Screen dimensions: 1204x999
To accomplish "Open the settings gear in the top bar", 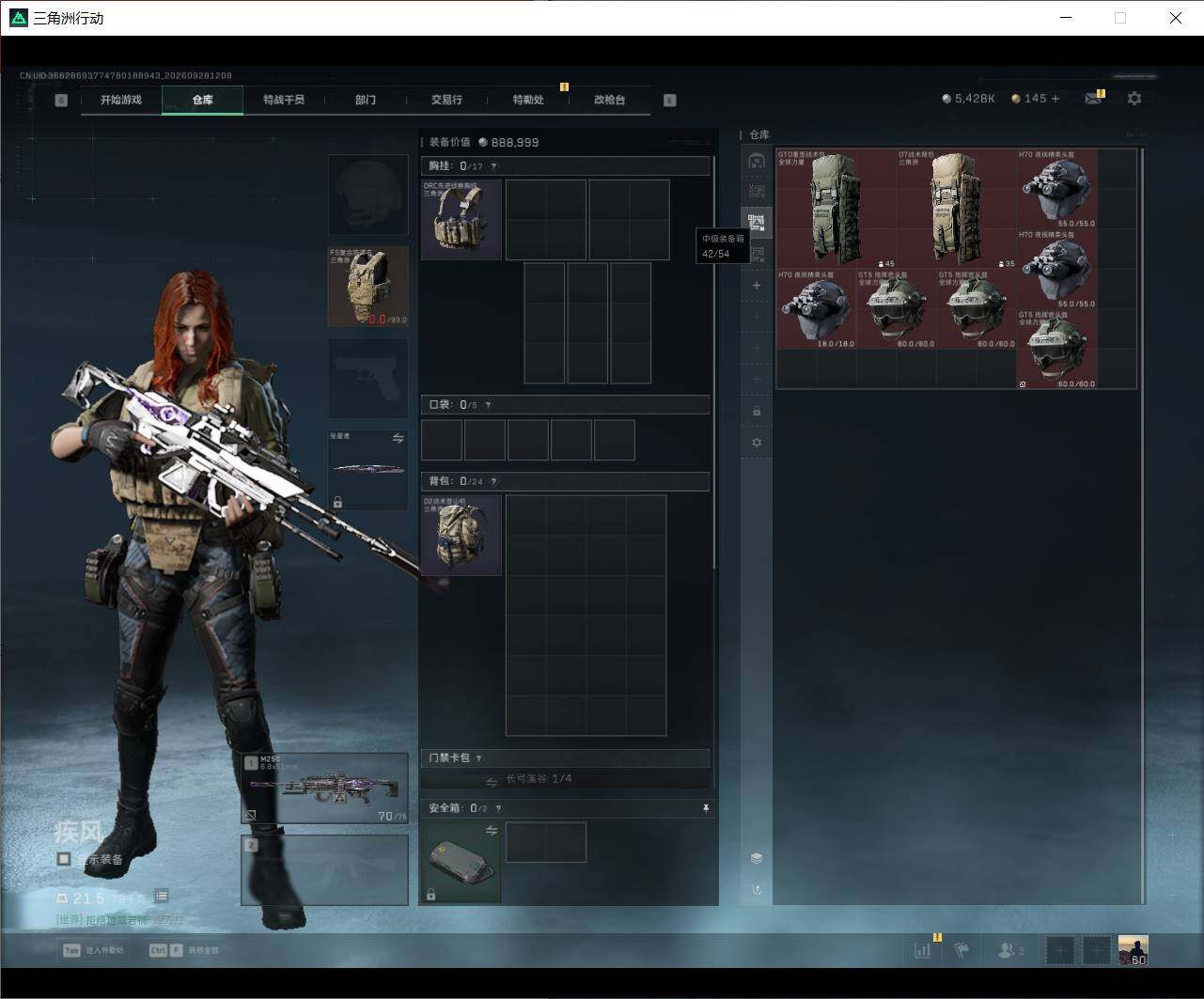I will click(1134, 98).
